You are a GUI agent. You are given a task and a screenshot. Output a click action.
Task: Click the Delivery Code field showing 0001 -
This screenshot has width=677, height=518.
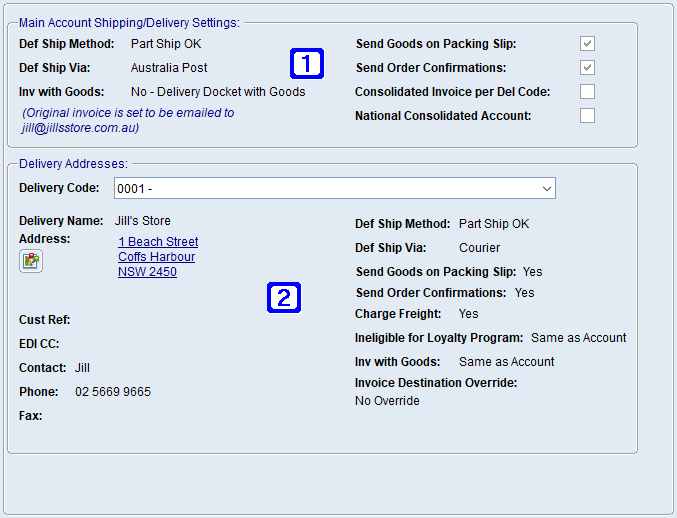335,189
